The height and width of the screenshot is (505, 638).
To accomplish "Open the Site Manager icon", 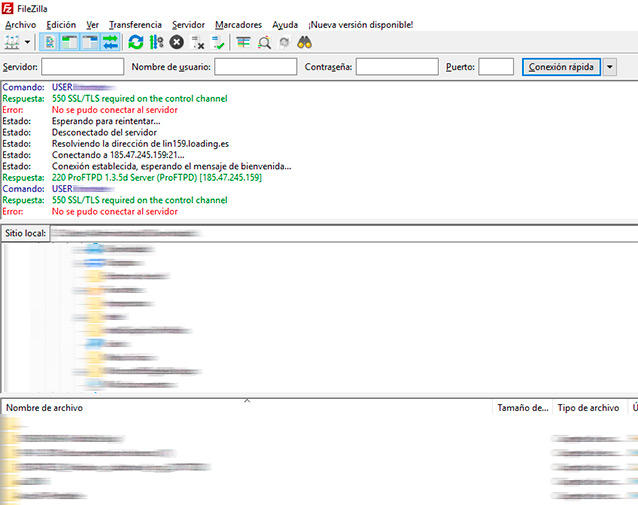I will click(12, 42).
